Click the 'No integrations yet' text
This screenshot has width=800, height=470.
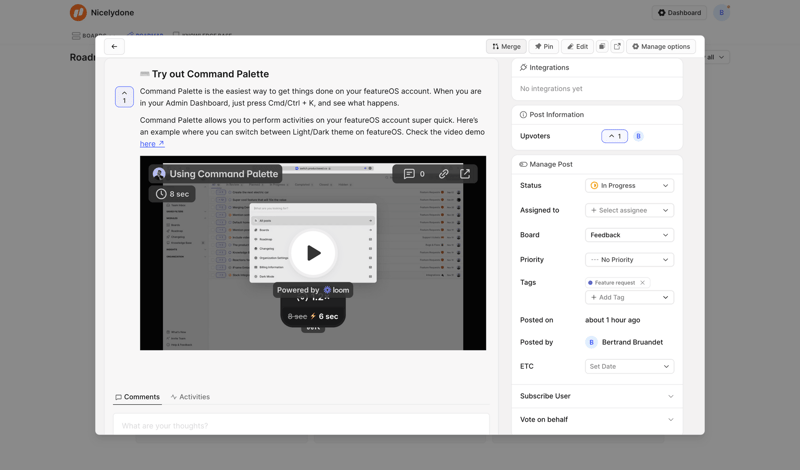click(551, 89)
